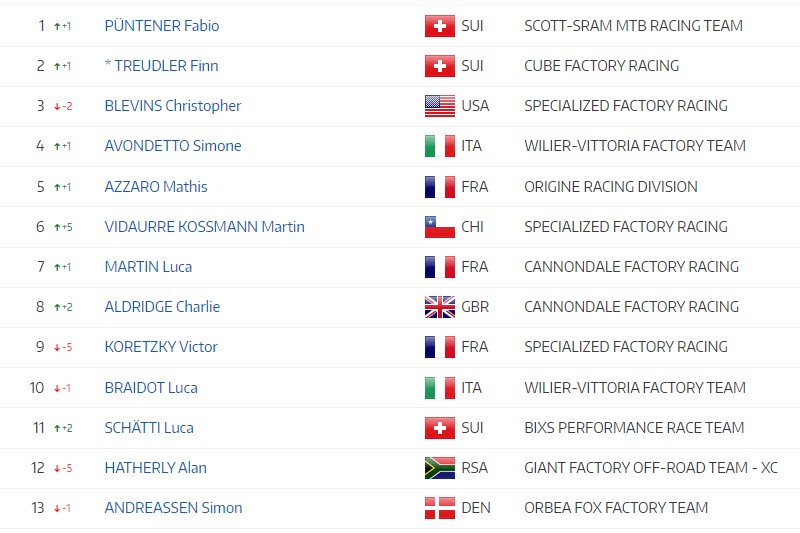The height and width of the screenshot is (533, 800).
Task: Click the BRAIDOT Luca name link
Action: pos(151,388)
